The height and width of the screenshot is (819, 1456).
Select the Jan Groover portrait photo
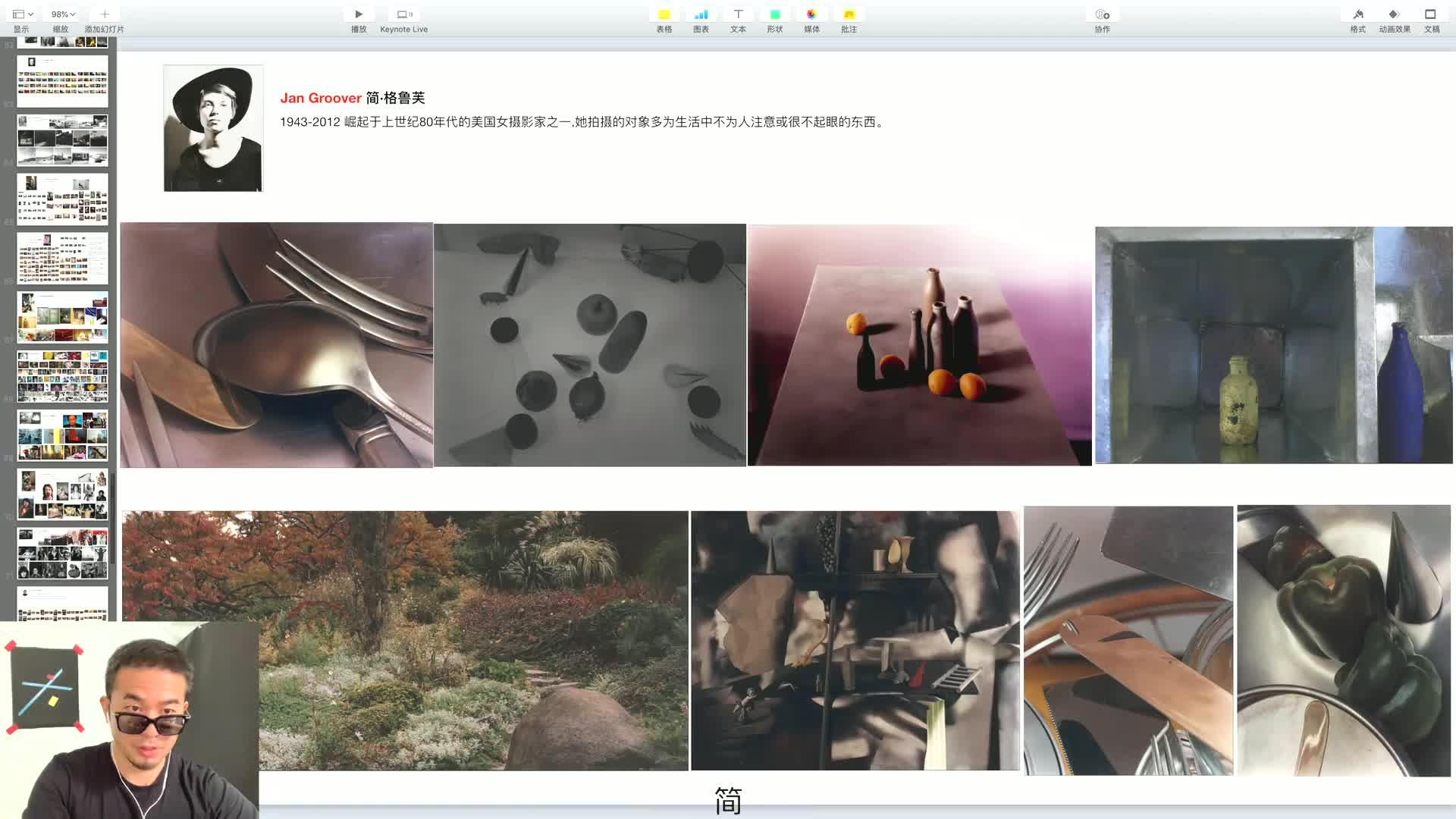click(213, 128)
